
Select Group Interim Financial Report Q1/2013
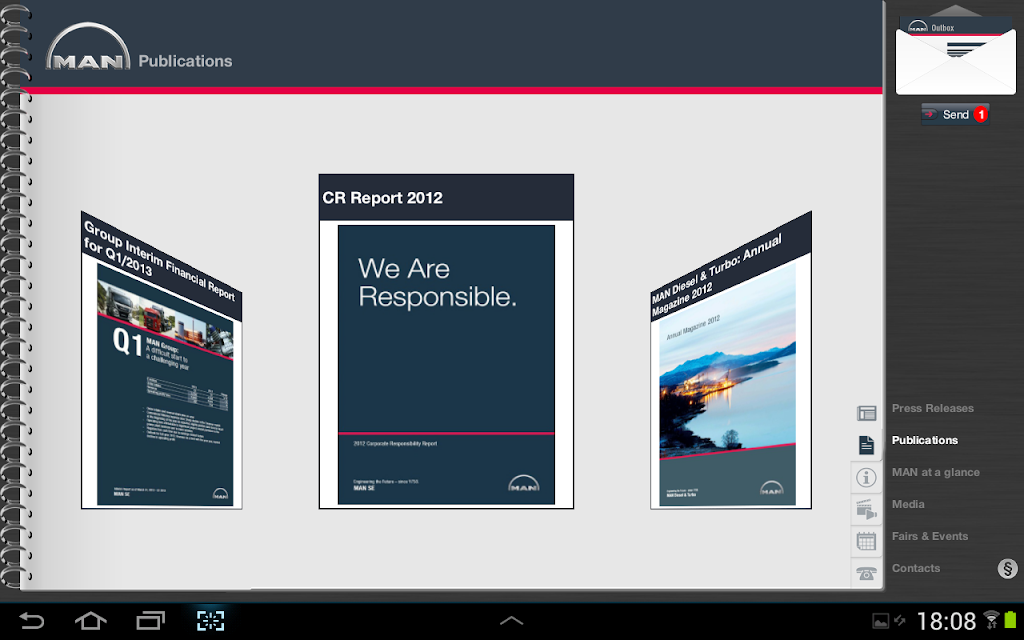coord(161,360)
